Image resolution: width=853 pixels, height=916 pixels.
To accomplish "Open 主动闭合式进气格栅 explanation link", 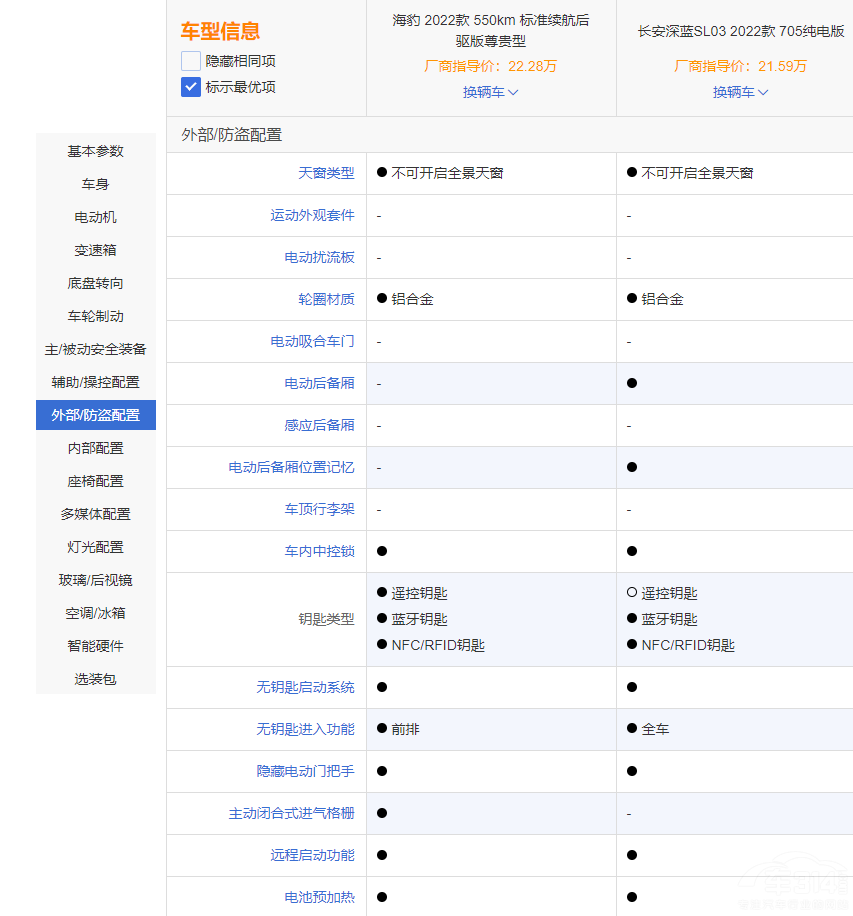I will pyautogui.click(x=291, y=813).
